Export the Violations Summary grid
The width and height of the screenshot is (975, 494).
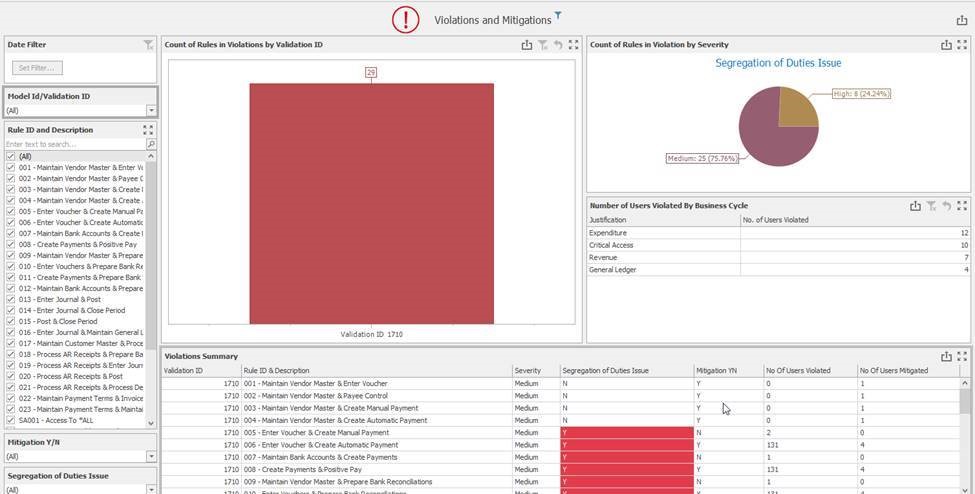coord(946,357)
